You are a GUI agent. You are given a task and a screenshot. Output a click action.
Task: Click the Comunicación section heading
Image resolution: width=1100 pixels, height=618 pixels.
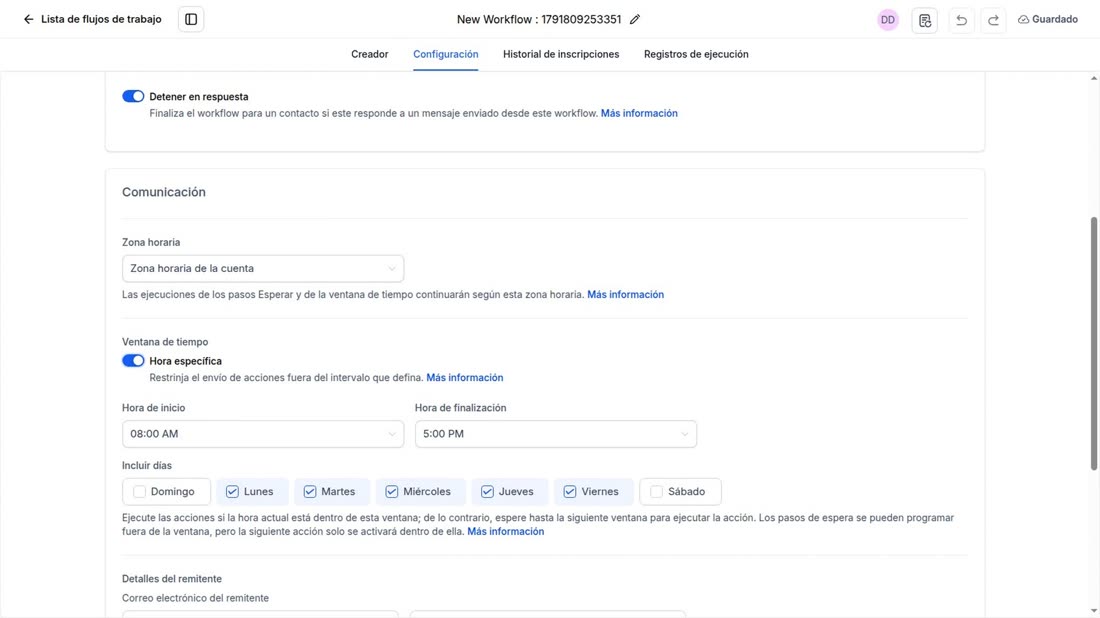click(163, 192)
